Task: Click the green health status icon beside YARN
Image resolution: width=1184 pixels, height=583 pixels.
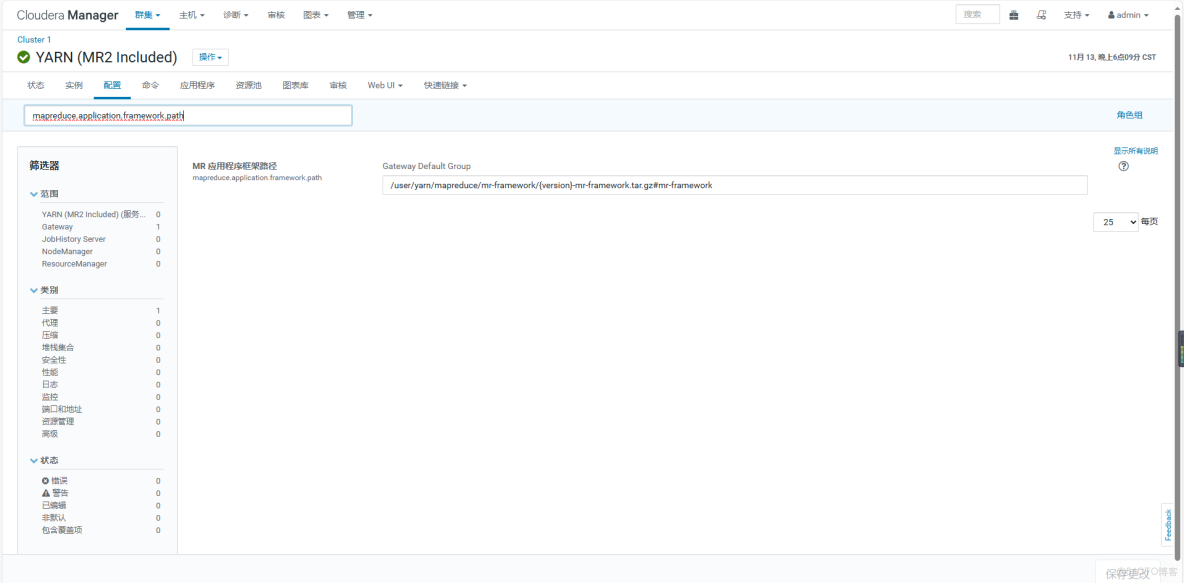Action: coord(22,57)
